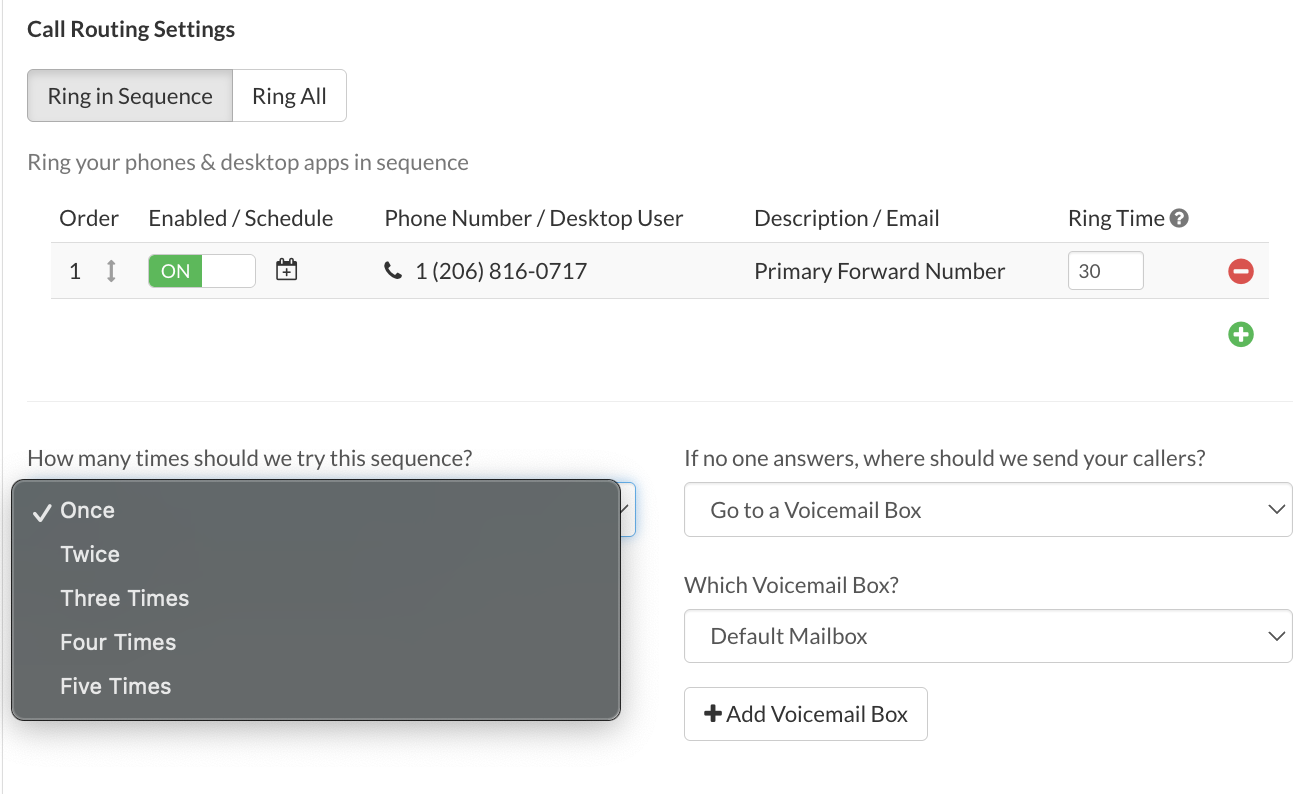Toggle the ON switch for the forward number
The height and width of the screenshot is (794, 1312).
tap(202, 271)
